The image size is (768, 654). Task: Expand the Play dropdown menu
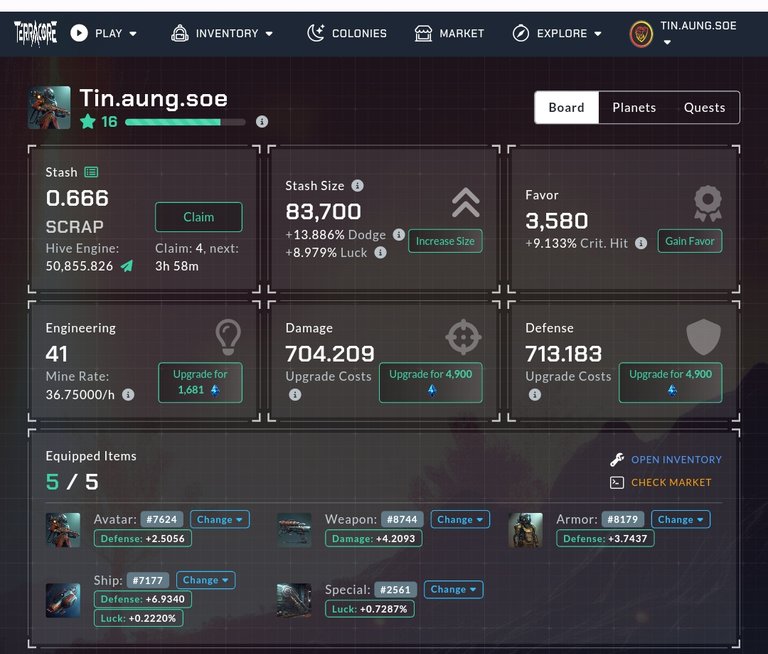pyautogui.click(x=133, y=34)
